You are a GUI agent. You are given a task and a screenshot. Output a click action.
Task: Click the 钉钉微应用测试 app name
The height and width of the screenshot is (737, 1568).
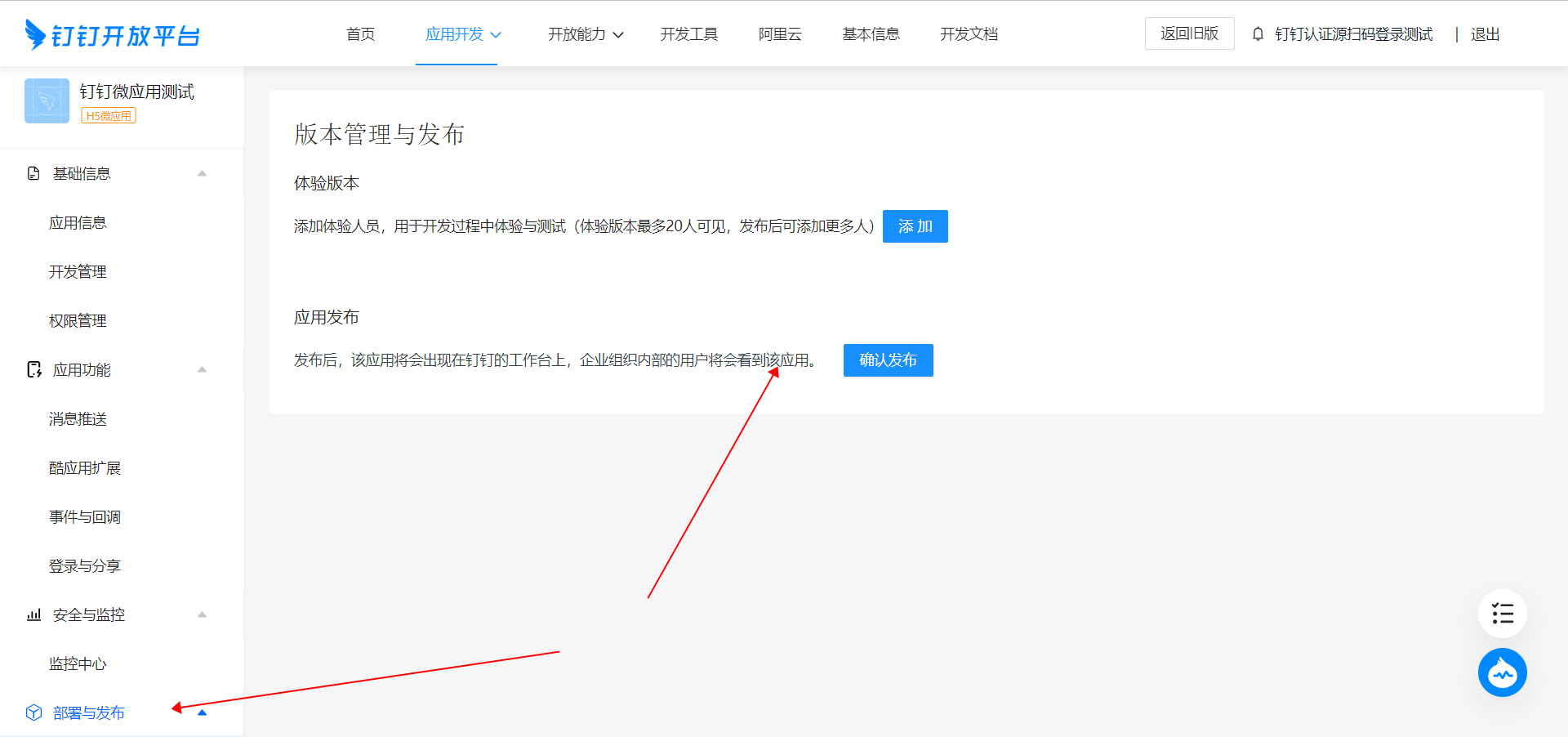click(x=137, y=92)
